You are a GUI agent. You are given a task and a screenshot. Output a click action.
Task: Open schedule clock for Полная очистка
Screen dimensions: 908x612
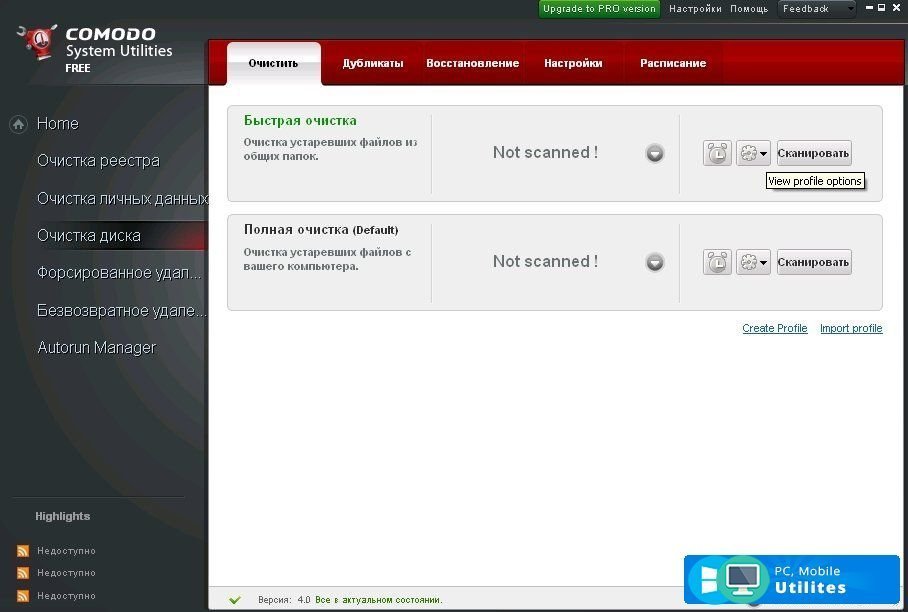coord(717,262)
